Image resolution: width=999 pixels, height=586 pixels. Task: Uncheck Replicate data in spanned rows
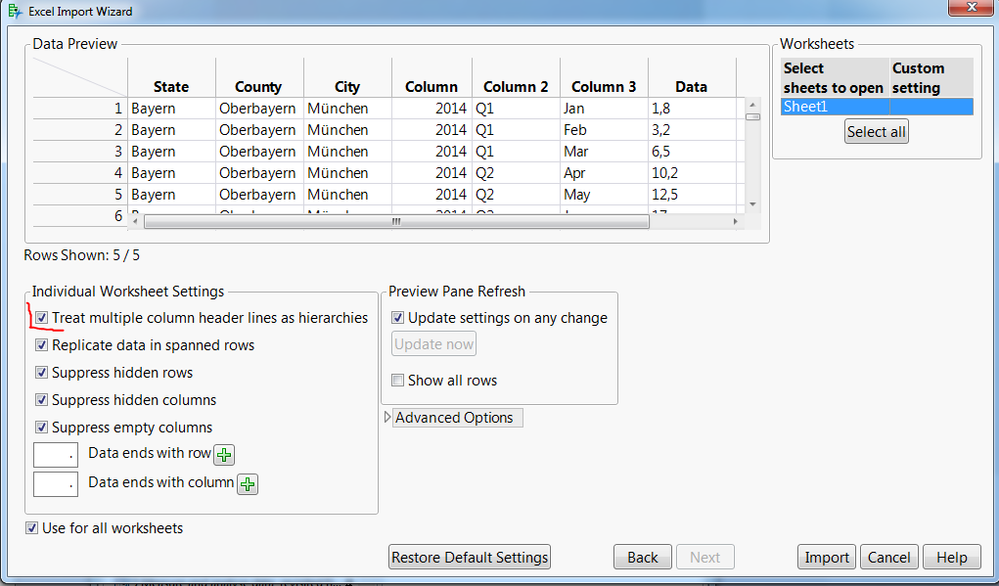pos(42,345)
